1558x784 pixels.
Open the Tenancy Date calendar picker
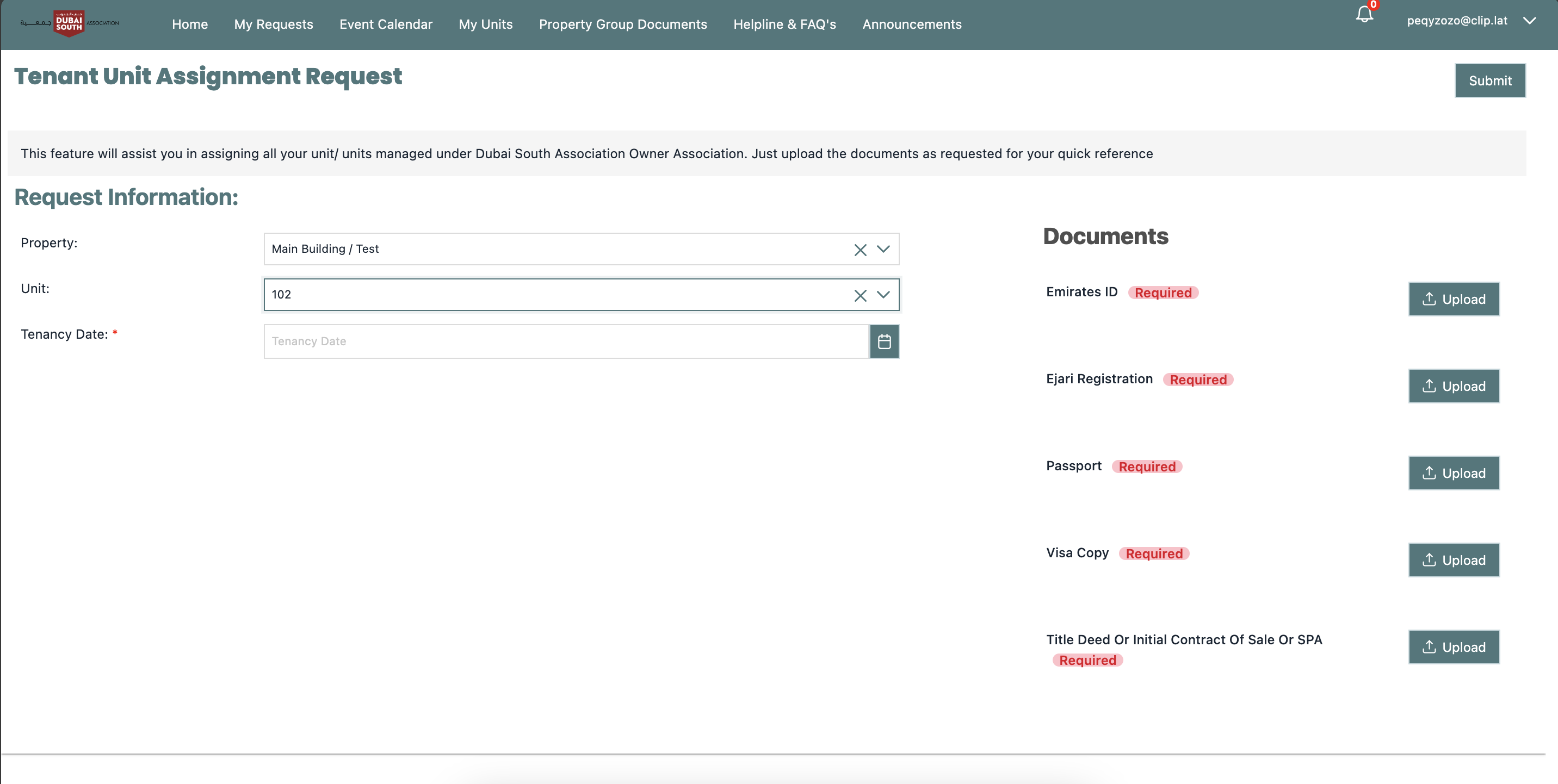884,341
